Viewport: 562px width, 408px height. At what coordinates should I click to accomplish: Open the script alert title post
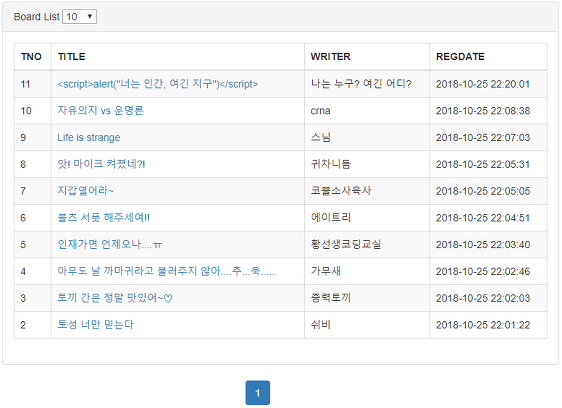point(158,84)
